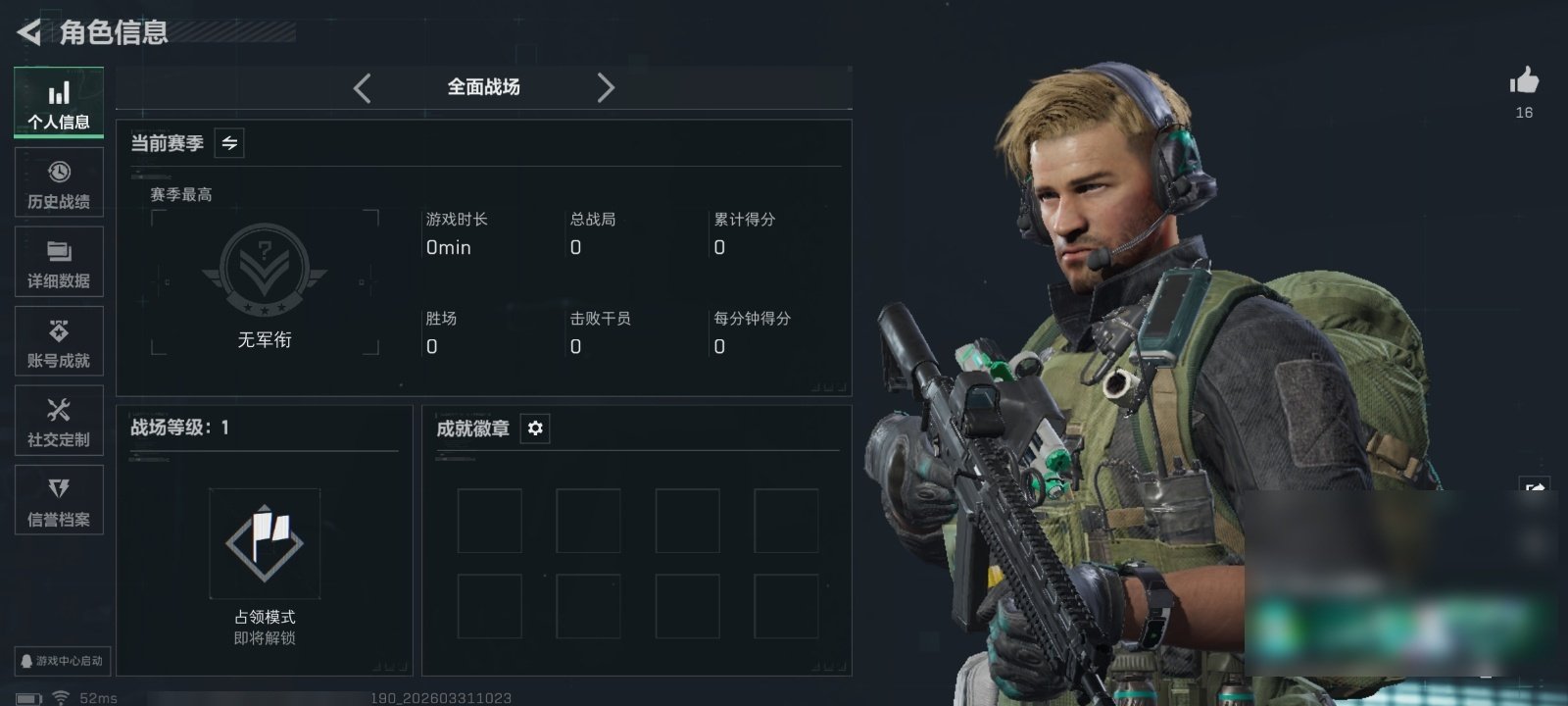Open the badge settings gear beside 成就徽章
1568x706 pixels.
[x=535, y=429]
